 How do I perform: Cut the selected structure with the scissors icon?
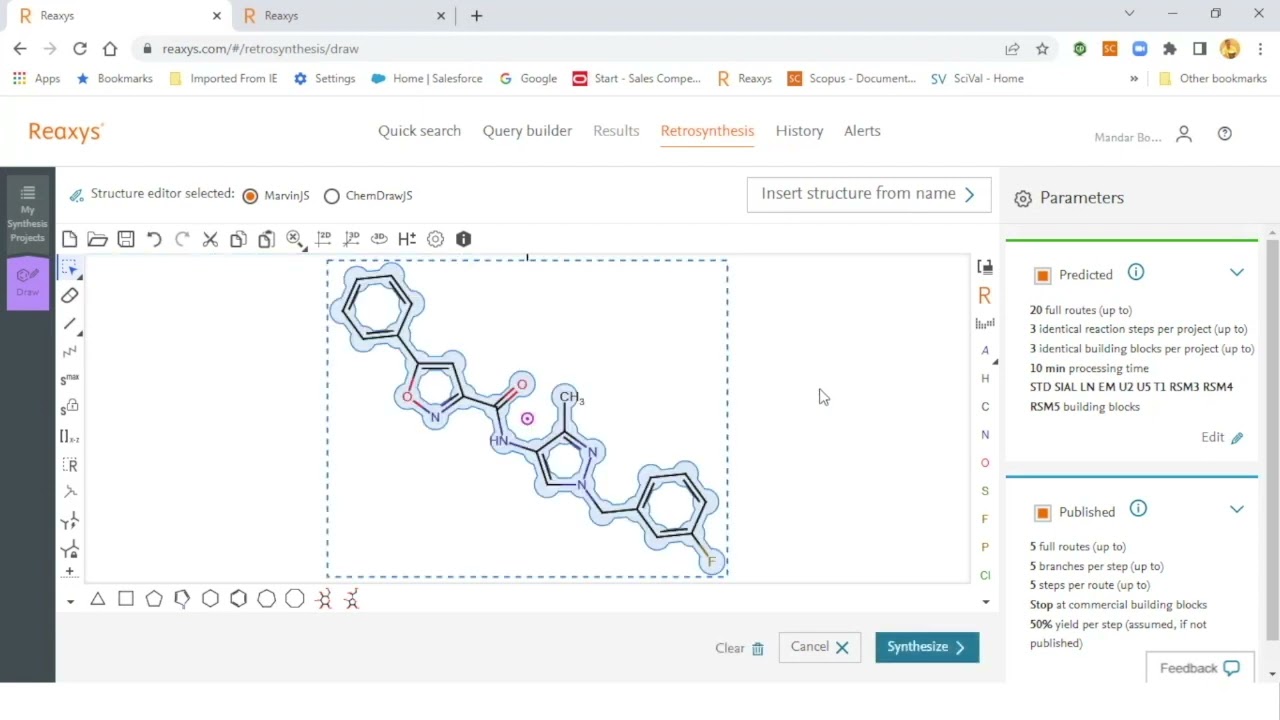[210, 239]
